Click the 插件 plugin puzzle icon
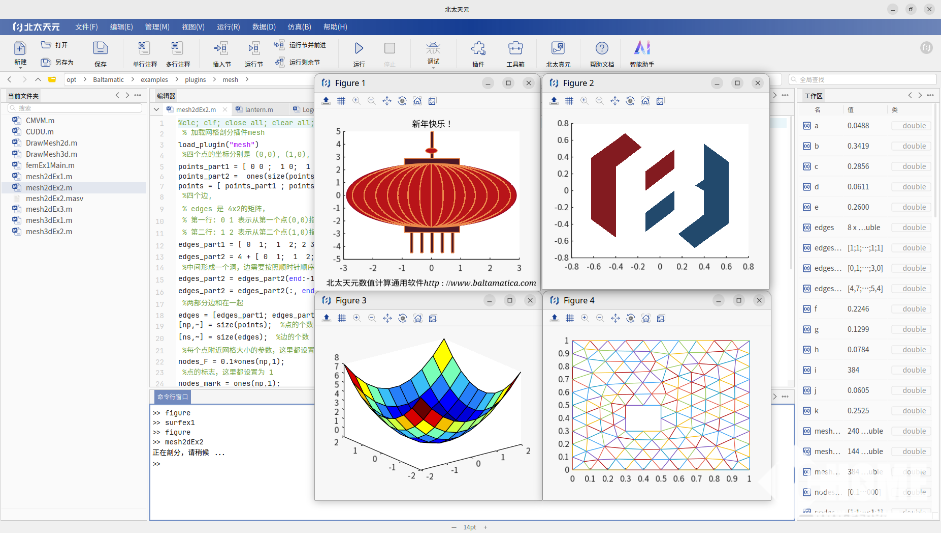The image size is (941, 536). tap(478, 48)
